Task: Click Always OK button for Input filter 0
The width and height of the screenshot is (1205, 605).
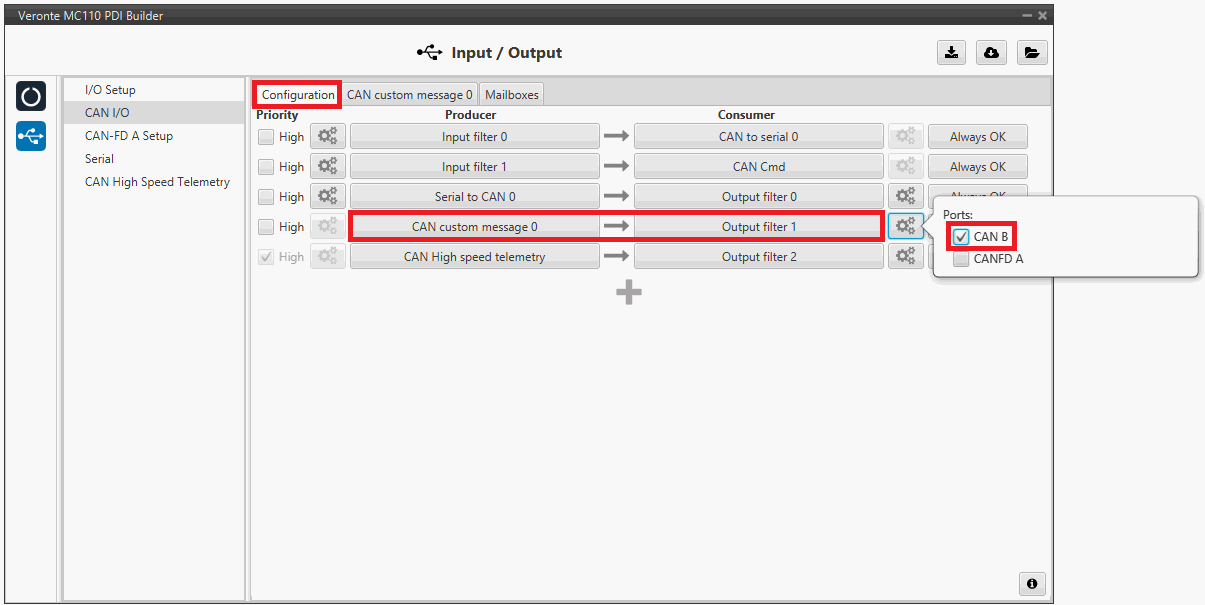Action: click(x=977, y=137)
